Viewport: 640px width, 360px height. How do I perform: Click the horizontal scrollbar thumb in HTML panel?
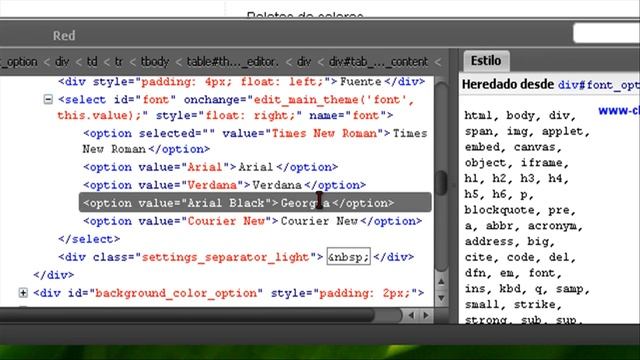pos(187,315)
